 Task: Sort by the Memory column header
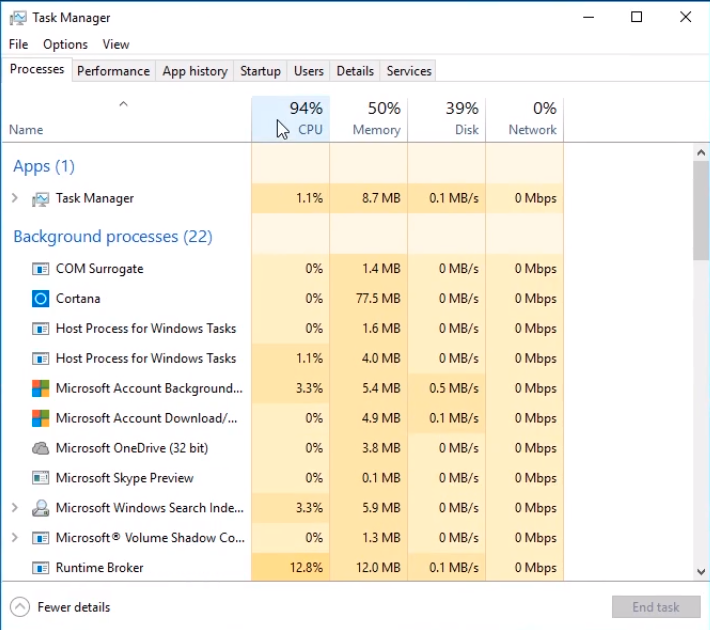[369, 120]
